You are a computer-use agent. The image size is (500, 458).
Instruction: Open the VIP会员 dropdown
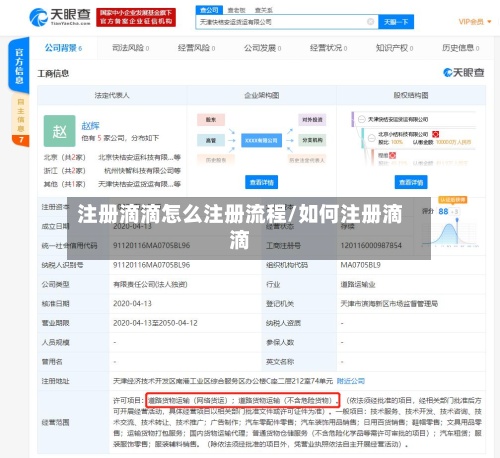[475, 22]
